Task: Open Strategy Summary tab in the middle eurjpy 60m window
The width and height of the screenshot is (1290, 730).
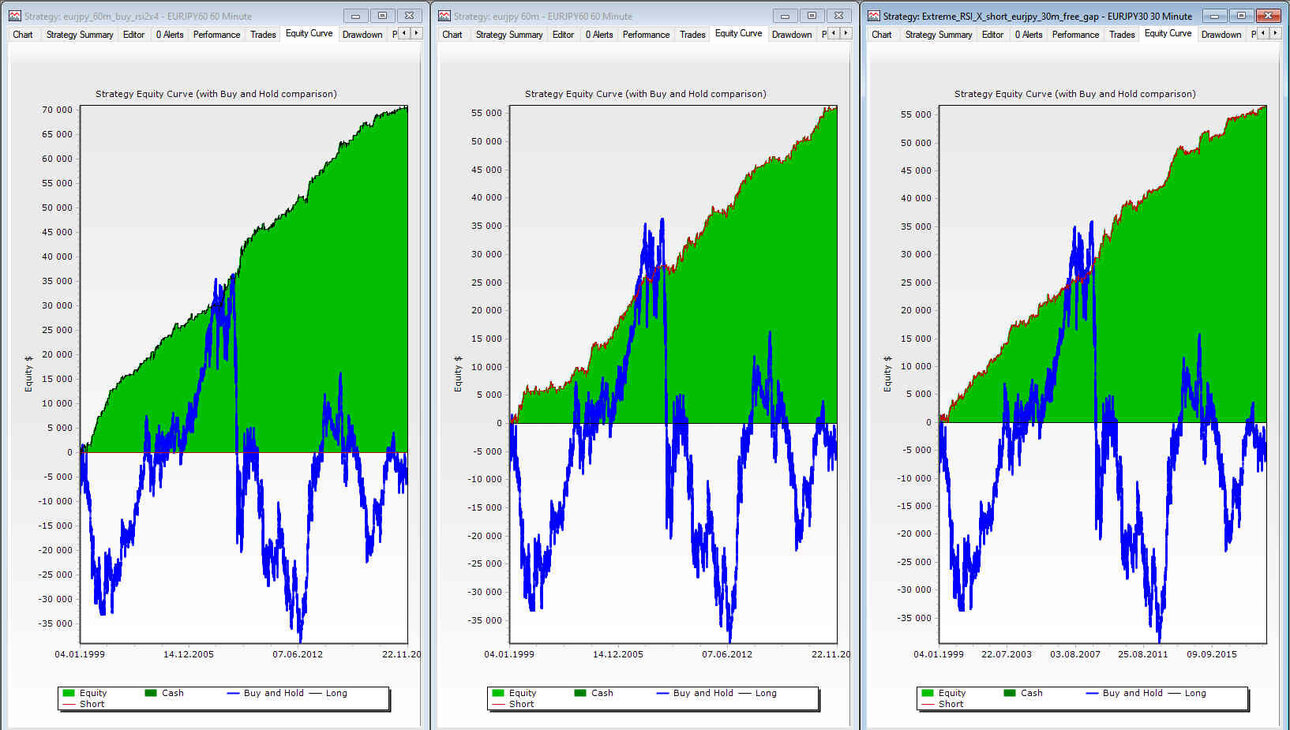Action: pyautogui.click(x=509, y=34)
